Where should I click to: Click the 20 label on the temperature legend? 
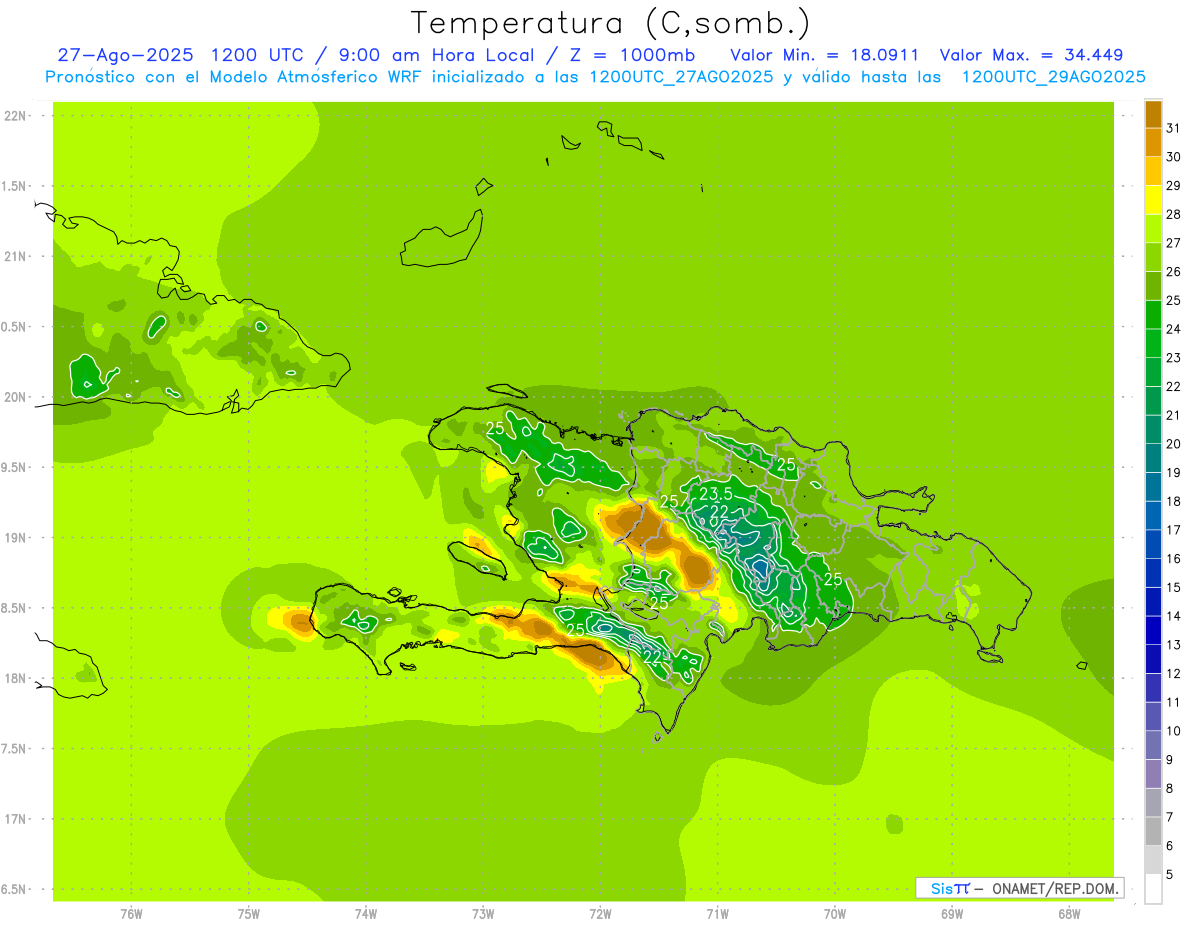click(1173, 444)
